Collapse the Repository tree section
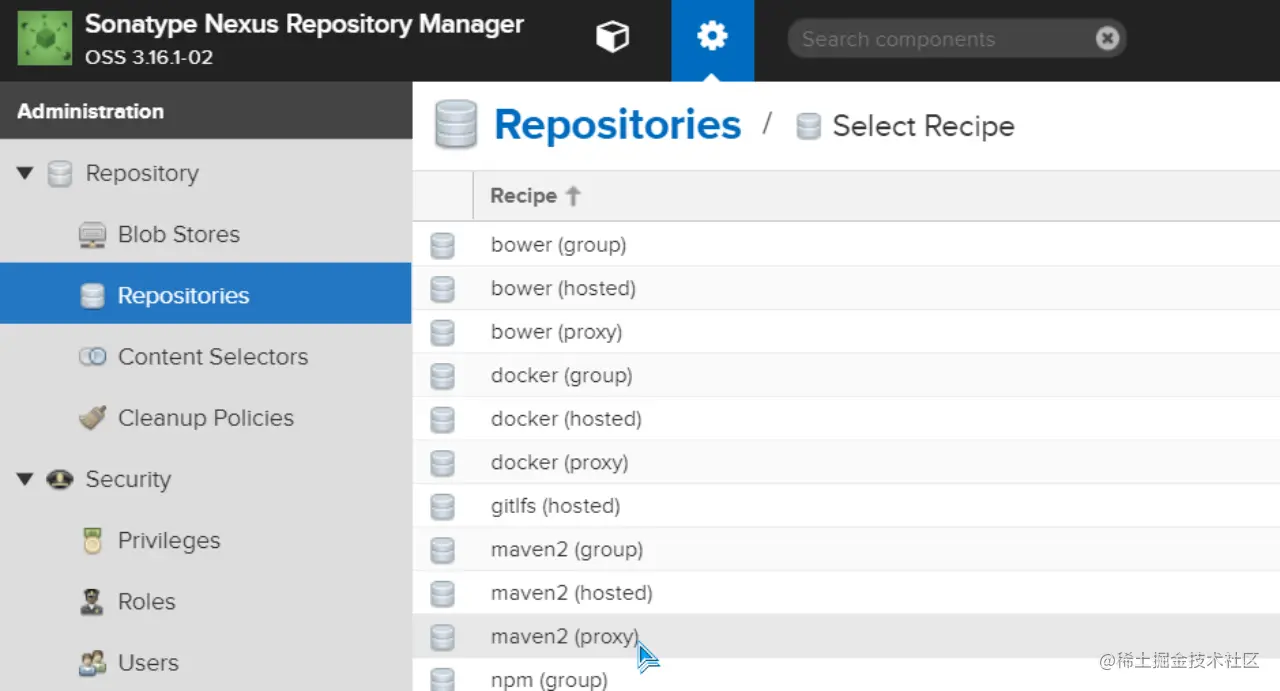The height and width of the screenshot is (691, 1280). 26,174
